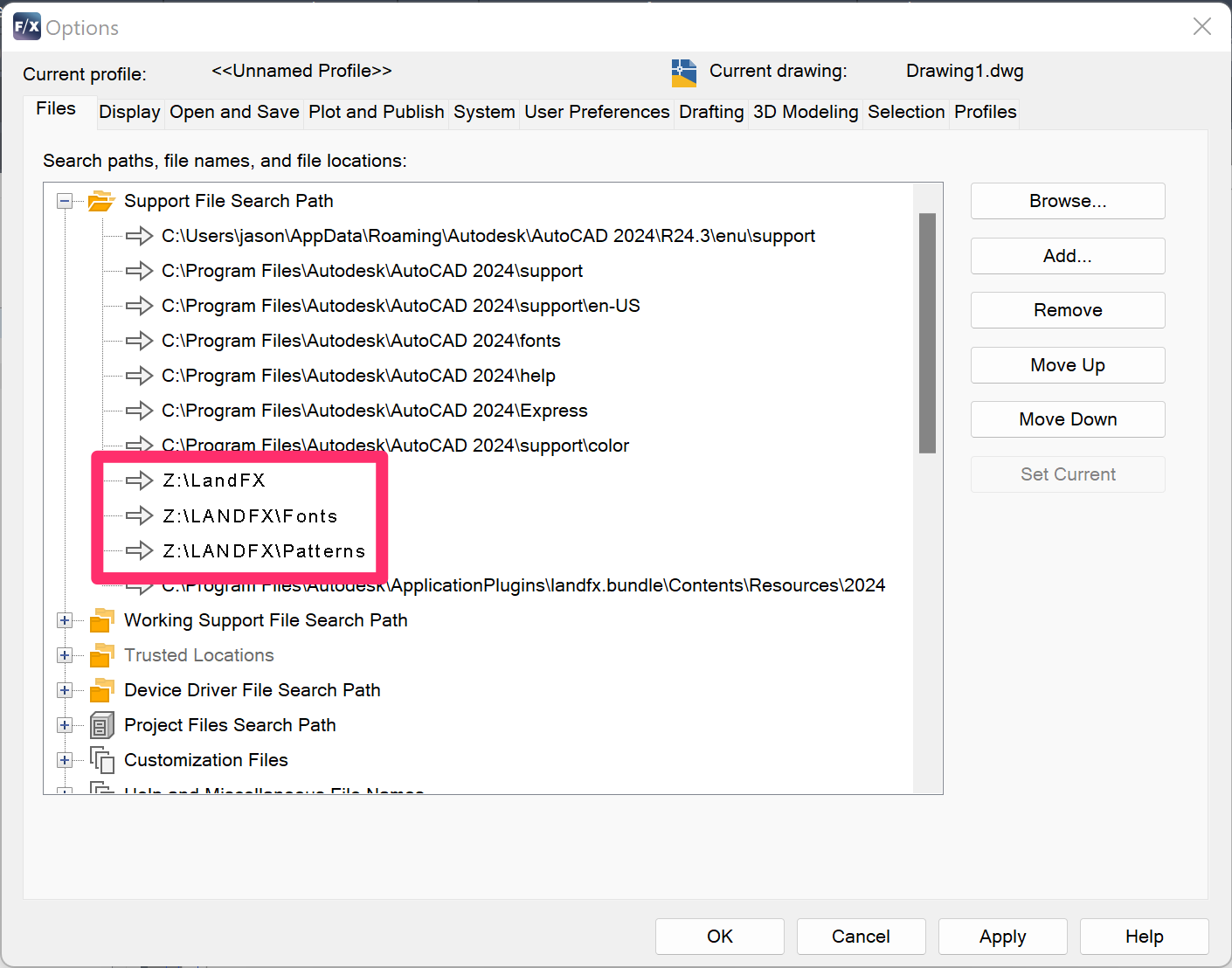The width and height of the screenshot is (1232, 968).
Task: Select the landfx.bundle Resources\2024 path entry
Action: [523, 585]
